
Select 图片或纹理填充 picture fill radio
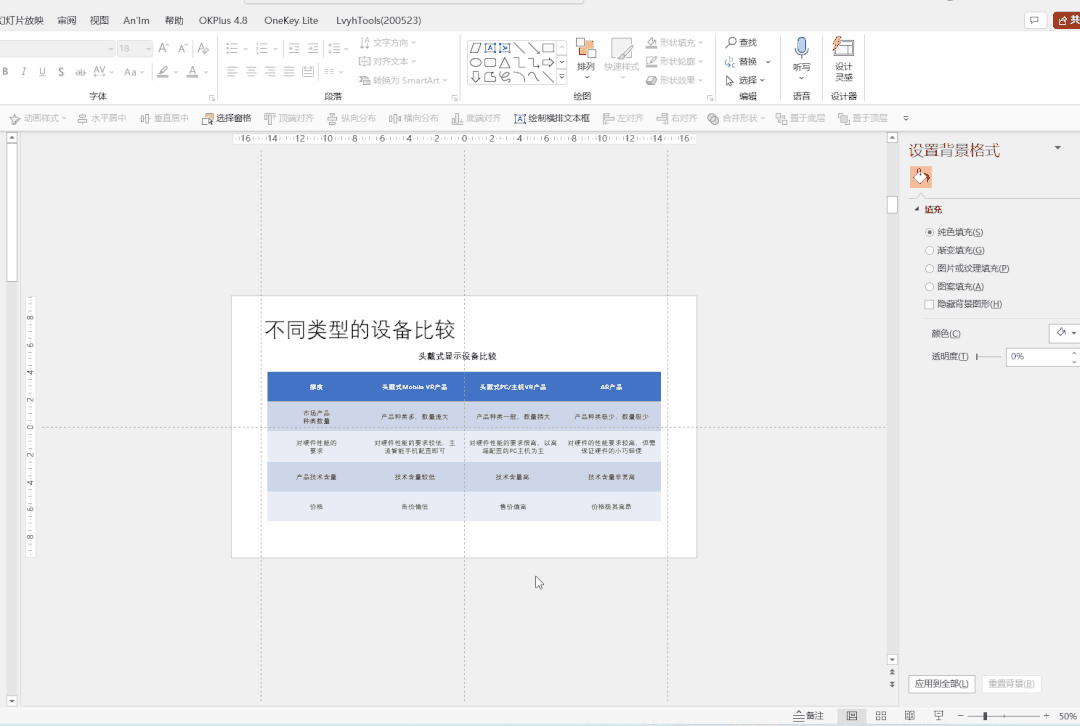pyautogui.click(x=929, y=268)
